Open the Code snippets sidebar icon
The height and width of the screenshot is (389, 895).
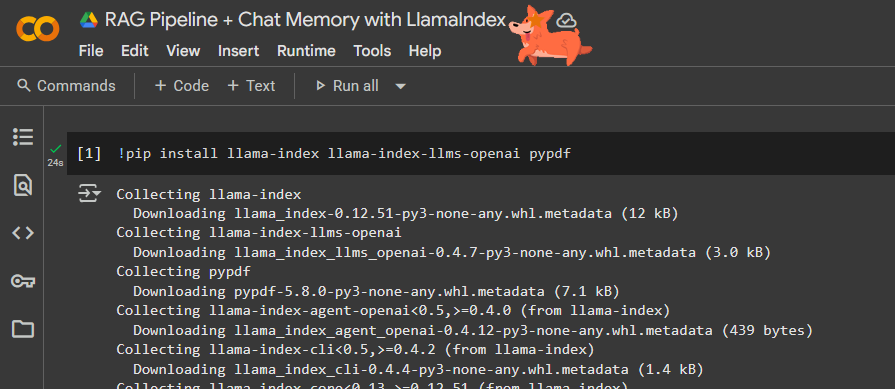(x=23, y=233)
